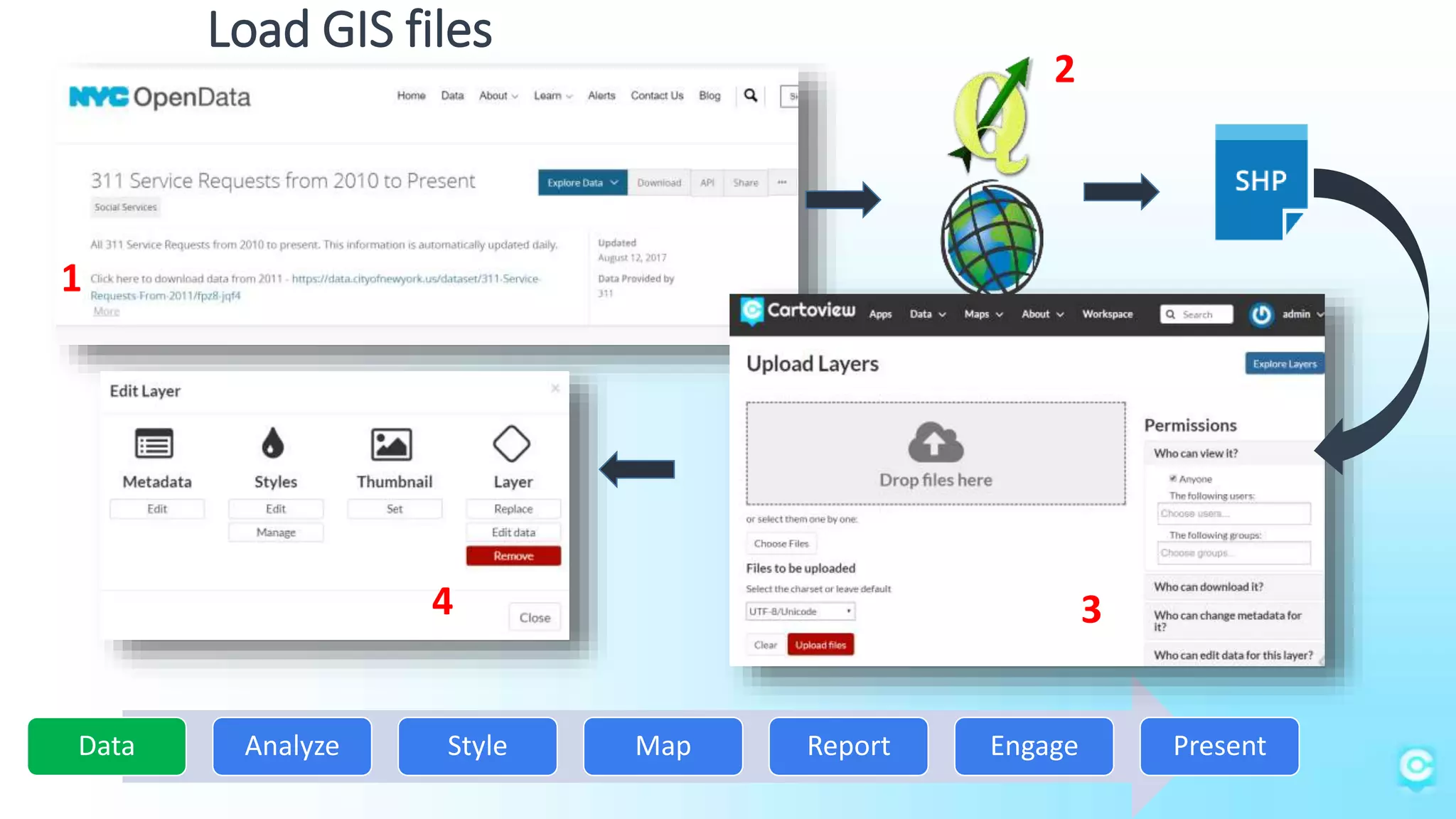Open the Home menu on NYC OpenData

point(411,95)
